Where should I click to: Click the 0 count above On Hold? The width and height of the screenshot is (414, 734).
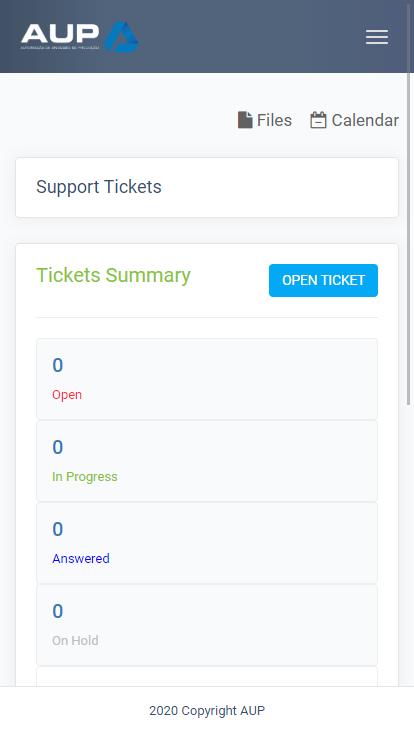click(x=58, y=611)
